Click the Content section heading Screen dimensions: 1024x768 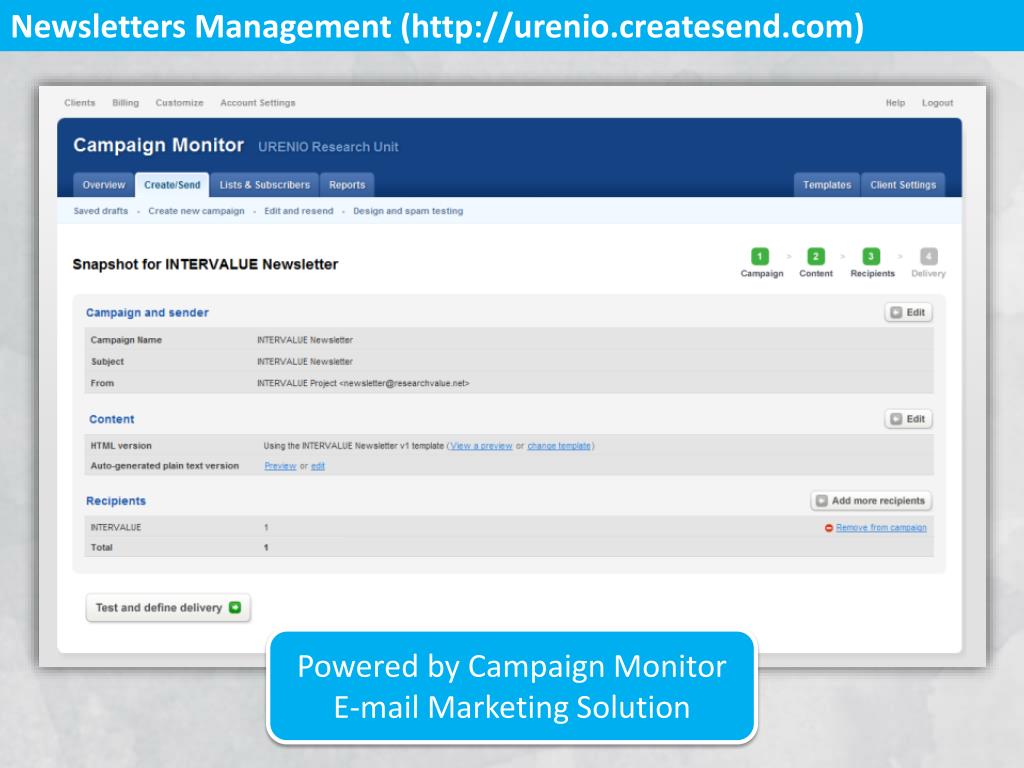112,419
